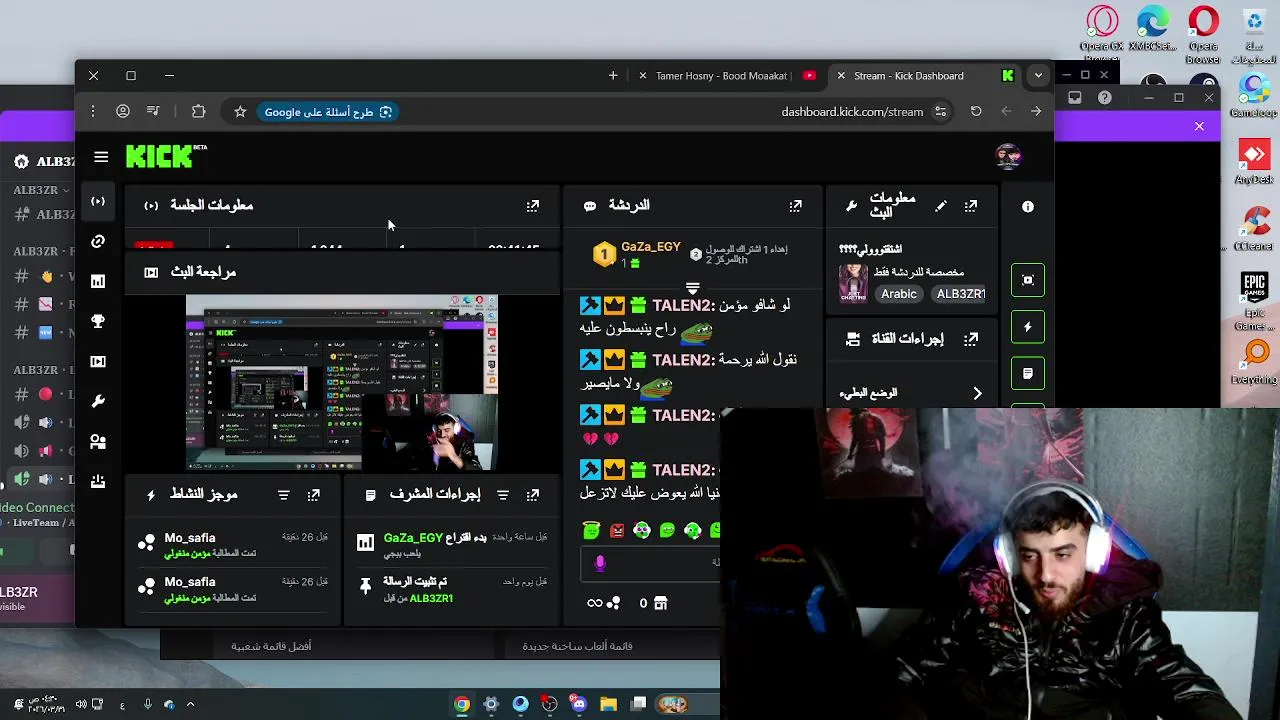Pop out the chat panel
The height and width of the screenshot is (720, 1280).
pos(795,206)
